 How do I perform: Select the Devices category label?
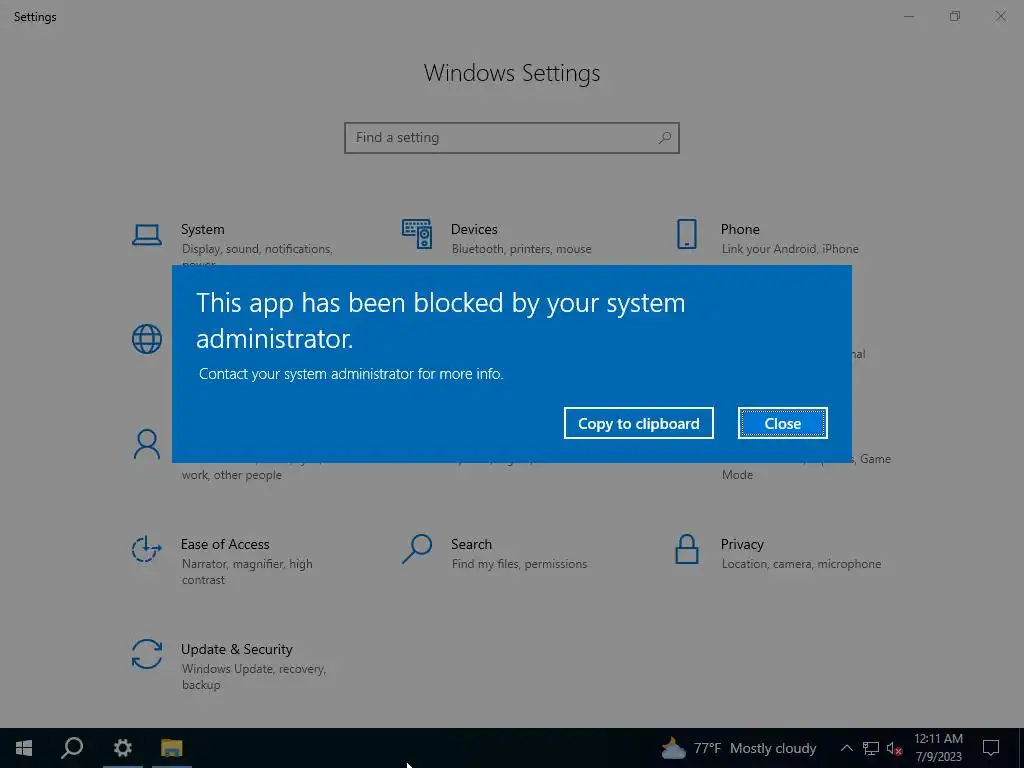tap(474, 229)
